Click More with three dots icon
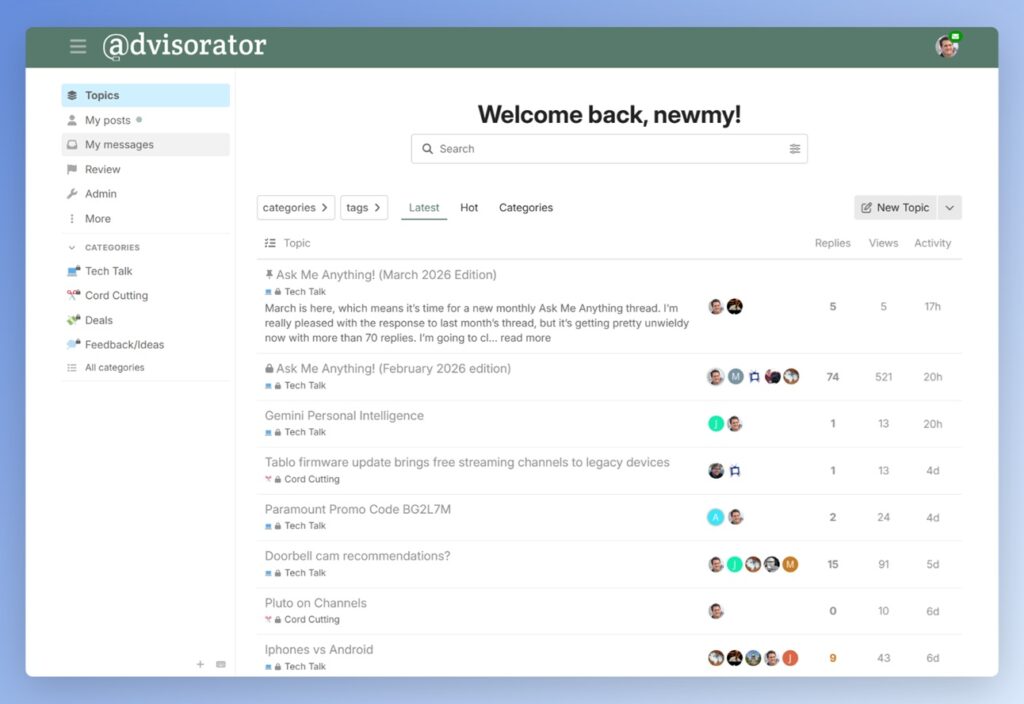Image resolution: width=1024 pixels, height=704 pixels. [x=97, y=219]
